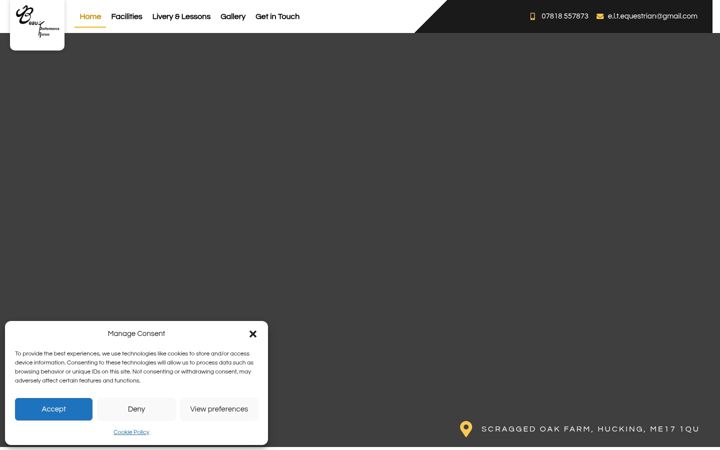Accept cookies in consent dialog
Image resolution: width=720 pixels, height=450 pixels.
(54, 409)
